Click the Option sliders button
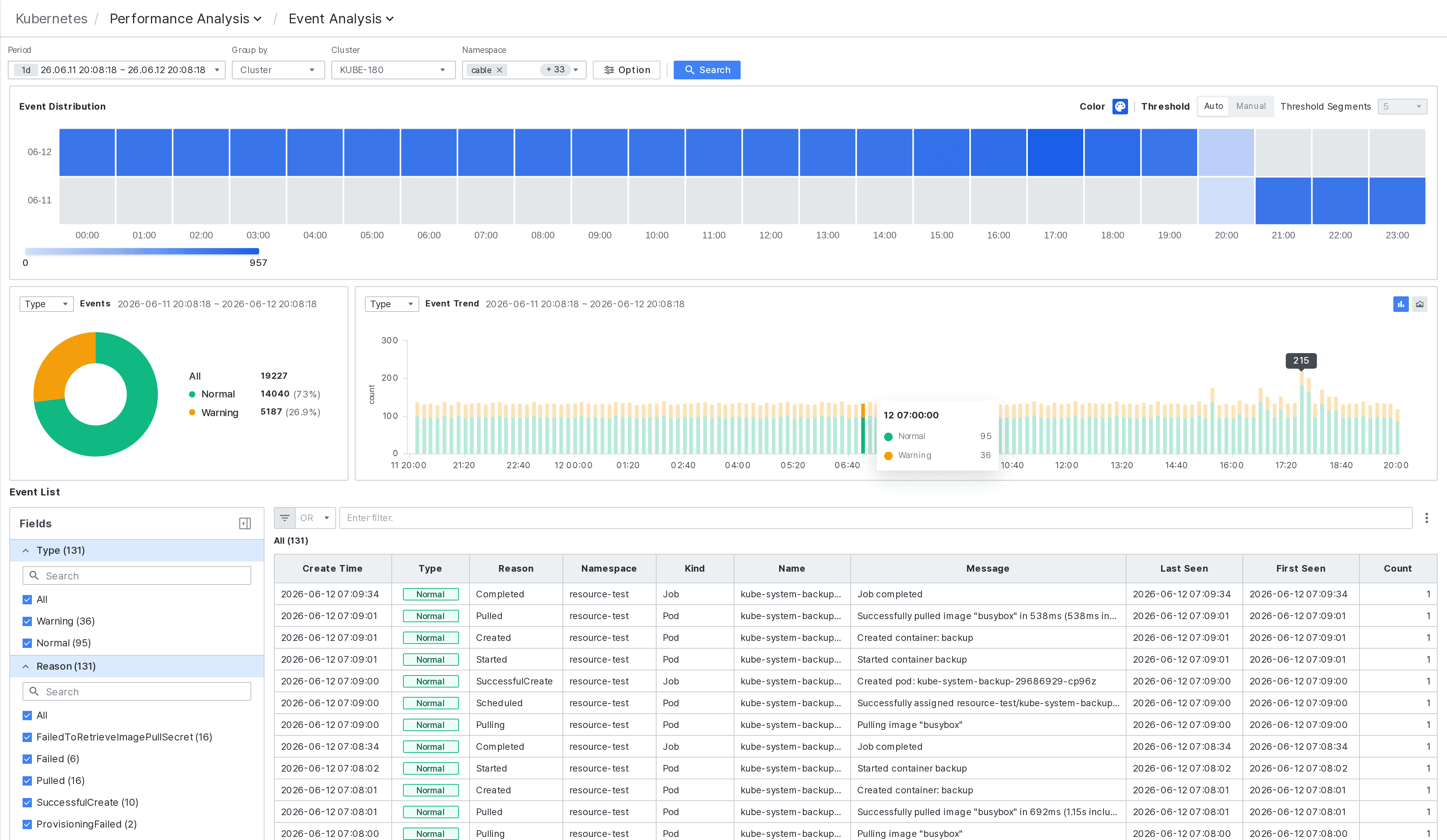This screenshot has height=840, width=1447. pyautogui.click(x=627, y=70)
